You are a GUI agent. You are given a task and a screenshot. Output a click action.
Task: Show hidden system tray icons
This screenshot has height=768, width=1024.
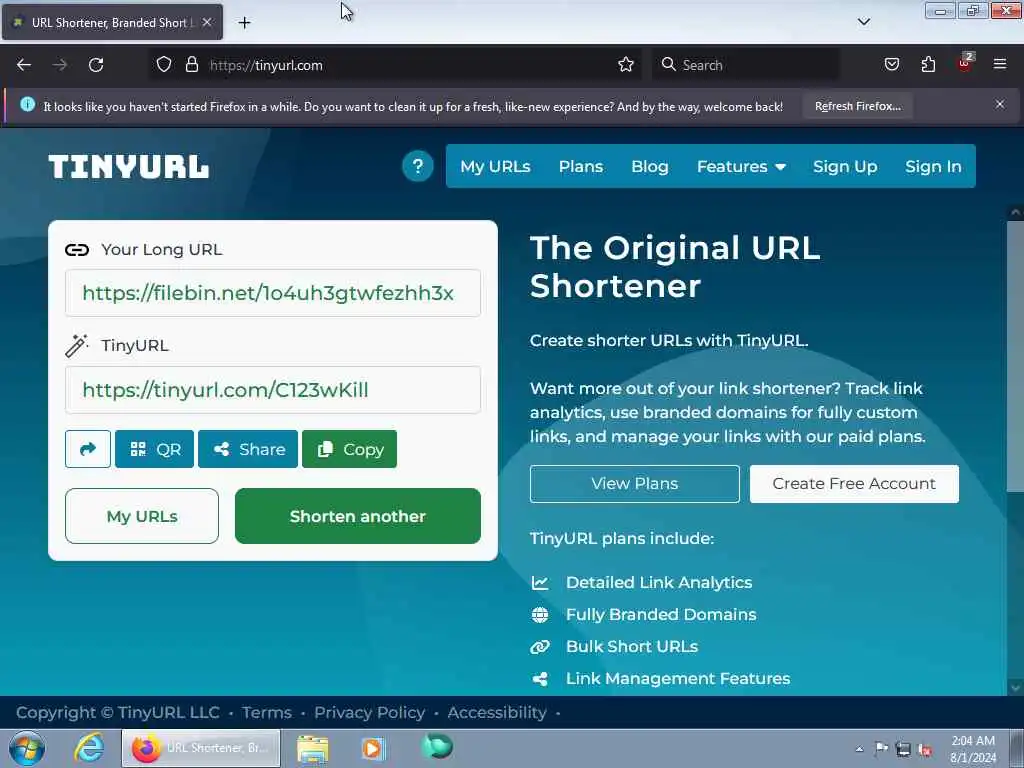tap(859, 749)
